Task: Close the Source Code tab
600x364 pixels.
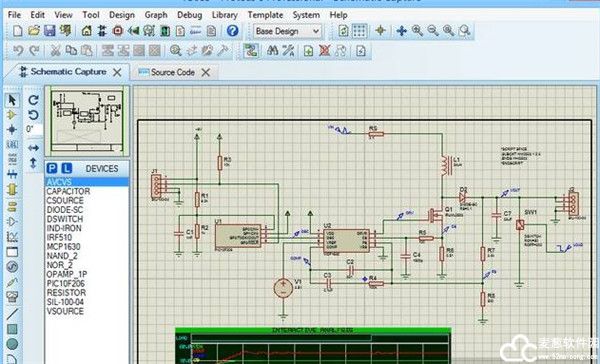Action: point(205,72)
